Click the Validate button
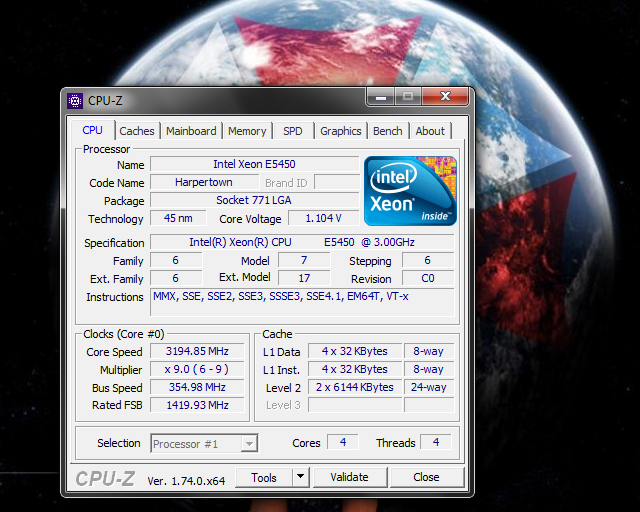 click(349, 477)
